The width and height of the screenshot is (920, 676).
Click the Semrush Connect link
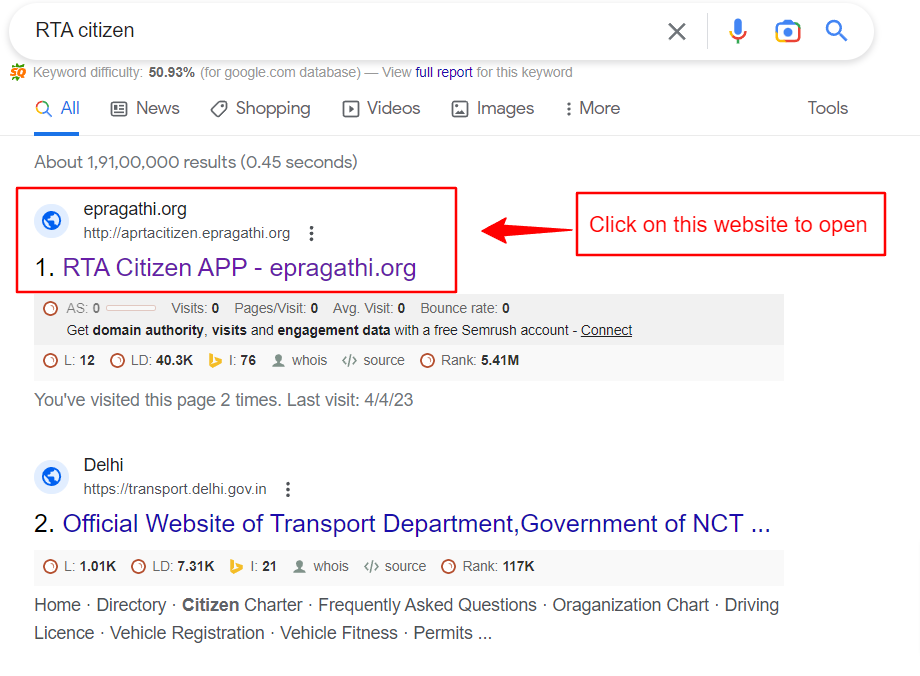coord(606,330)
